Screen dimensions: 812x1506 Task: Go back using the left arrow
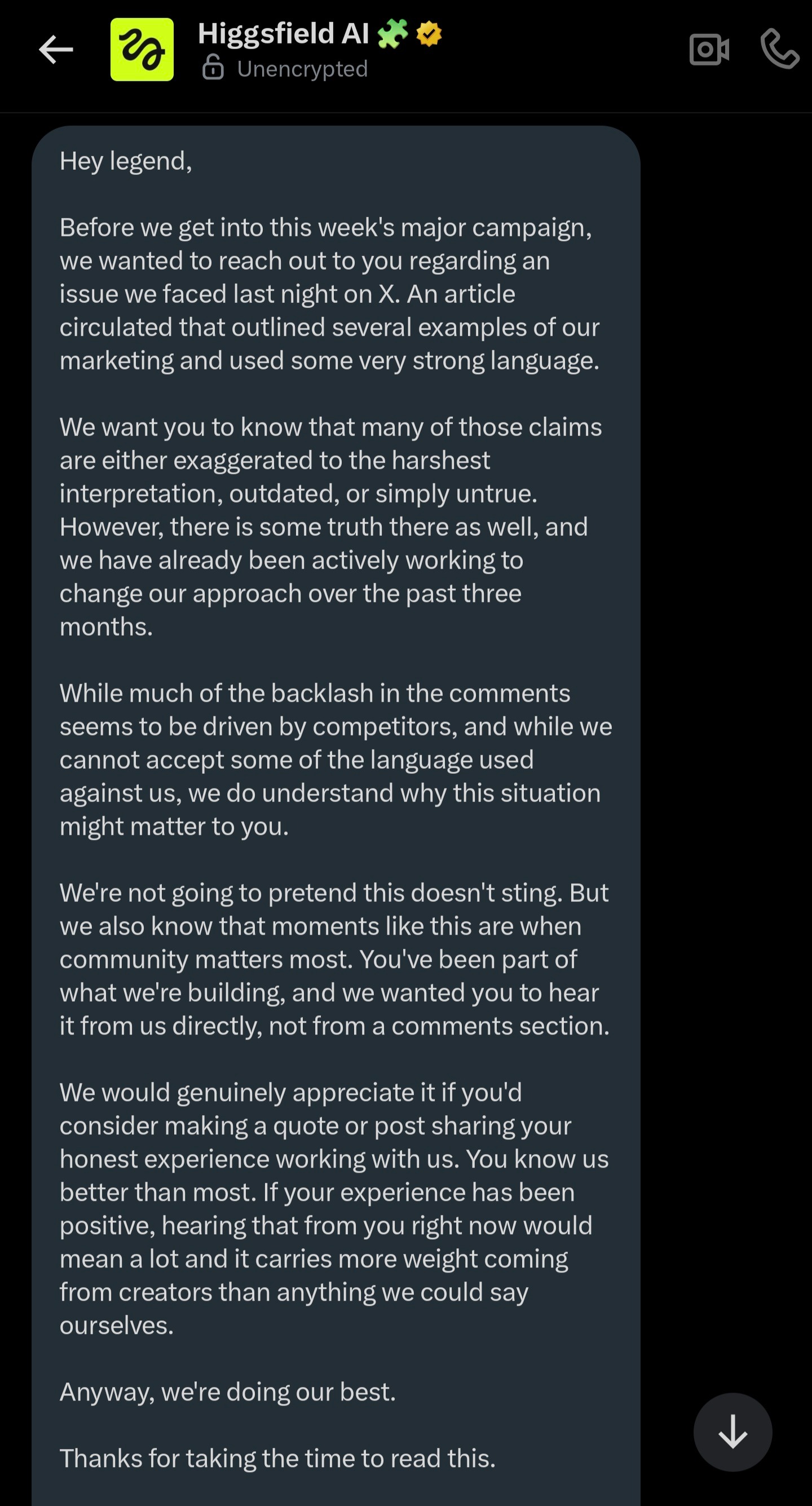point(56,50)
